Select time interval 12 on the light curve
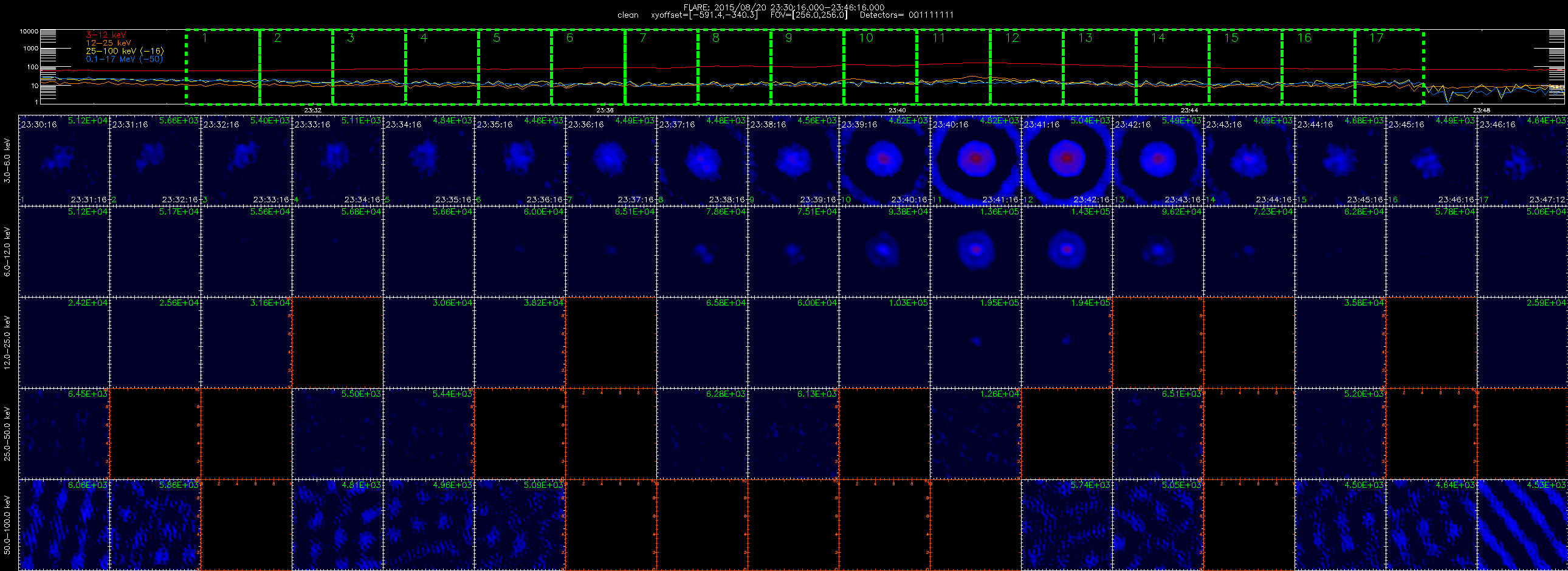 1026,67
